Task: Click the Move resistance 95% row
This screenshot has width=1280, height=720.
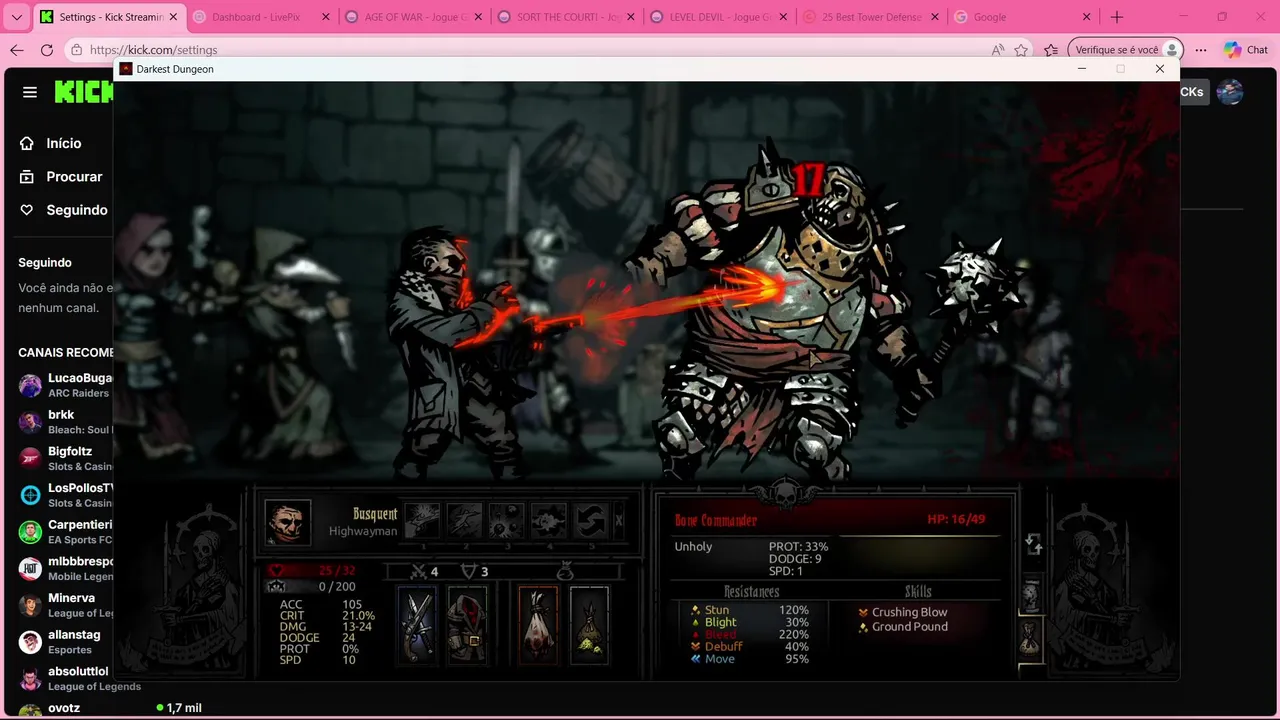Action: pos(749,658)
